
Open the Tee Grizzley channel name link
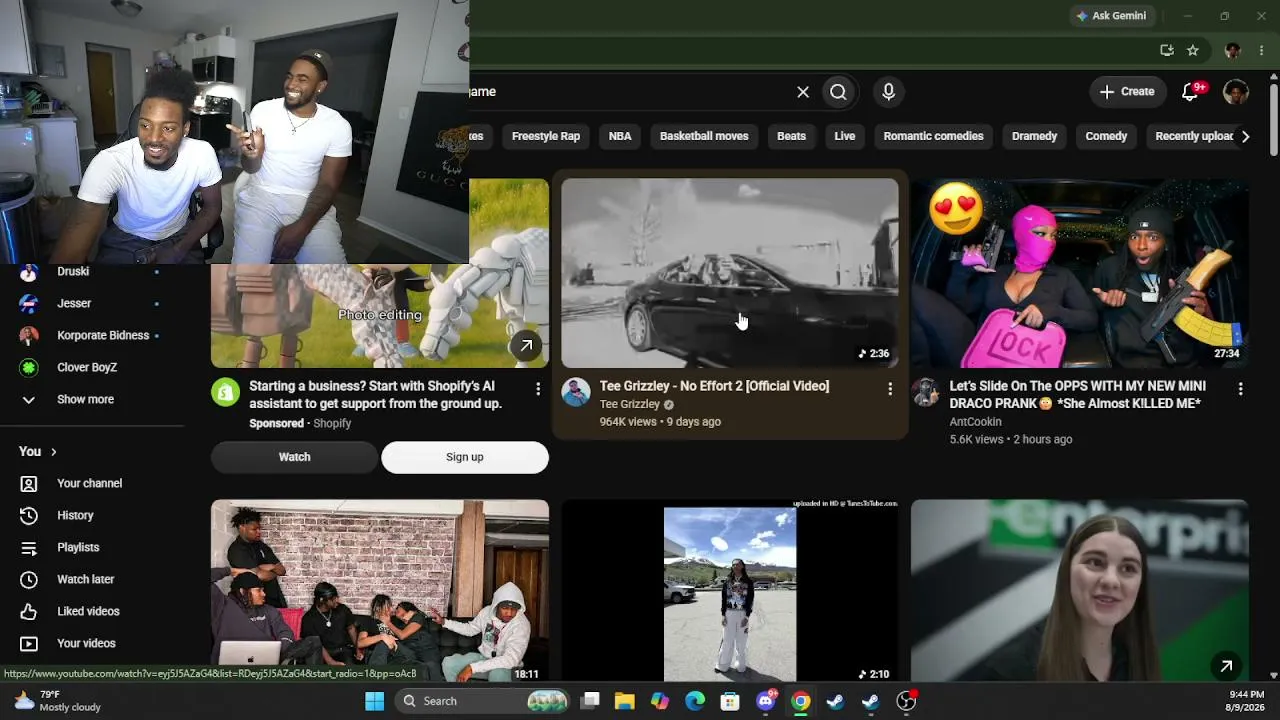(x=629, y=404)
